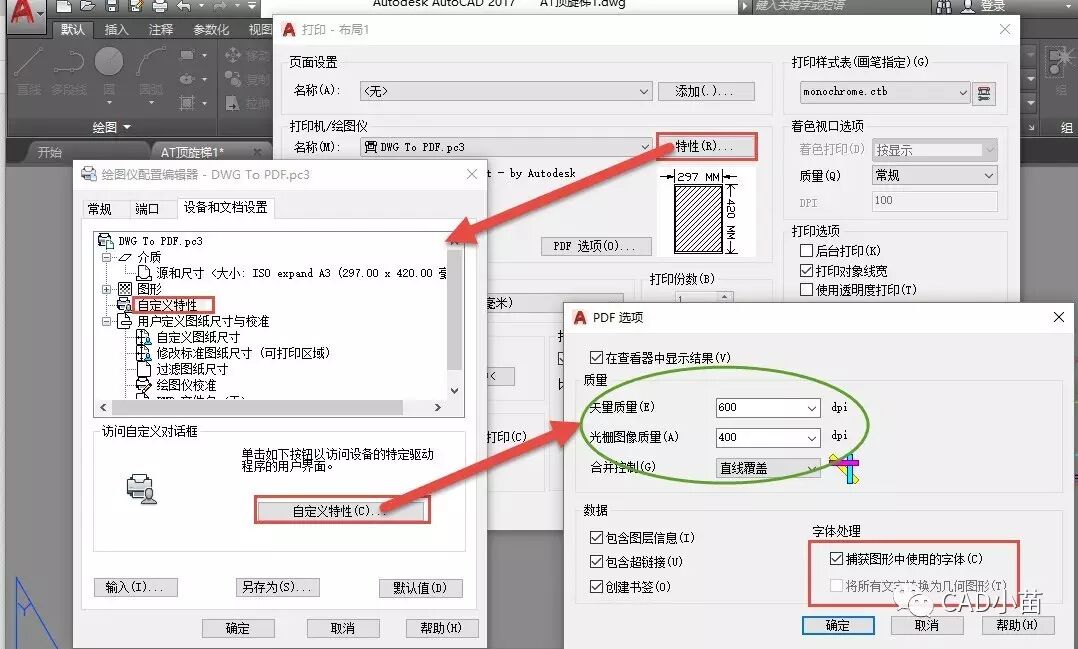The width and height of the screenshot is (1078, 649).
Task: Switch to the Ports (端口) tab in plotter editor
Action: coord(147,209)
